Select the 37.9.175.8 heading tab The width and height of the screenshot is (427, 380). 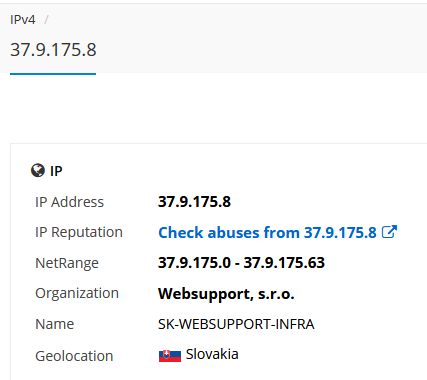coord(53,50)
